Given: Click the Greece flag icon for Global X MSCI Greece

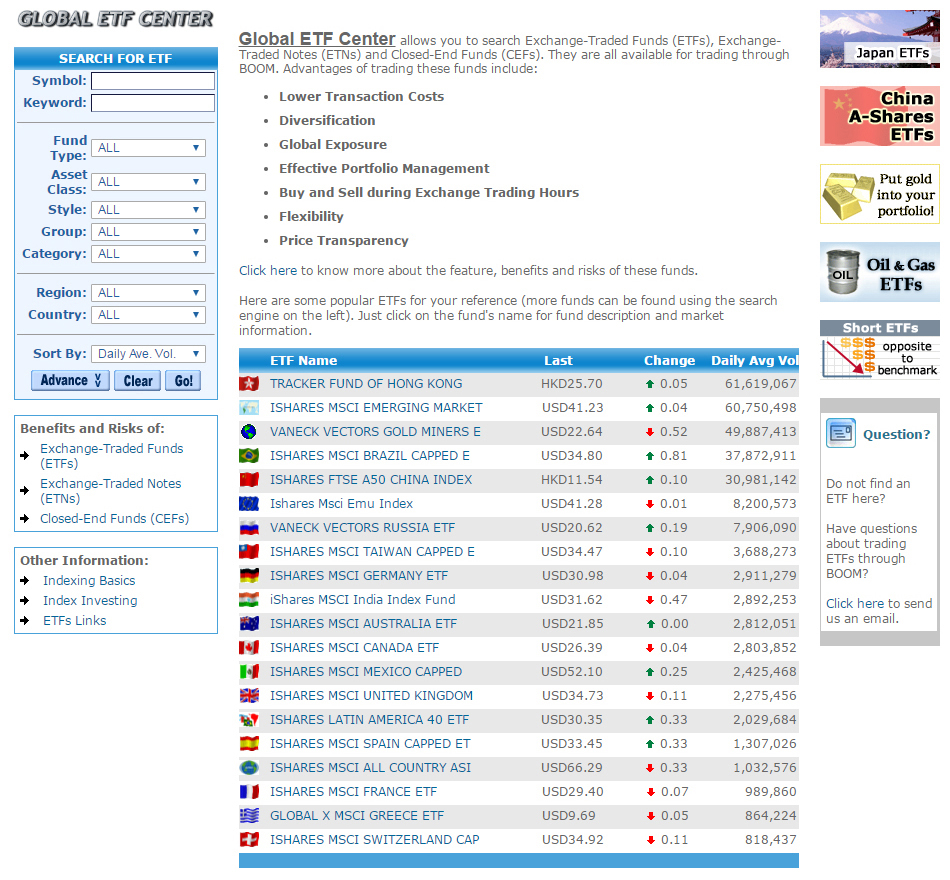Looking at the screenshot, I should coord(249,816).
